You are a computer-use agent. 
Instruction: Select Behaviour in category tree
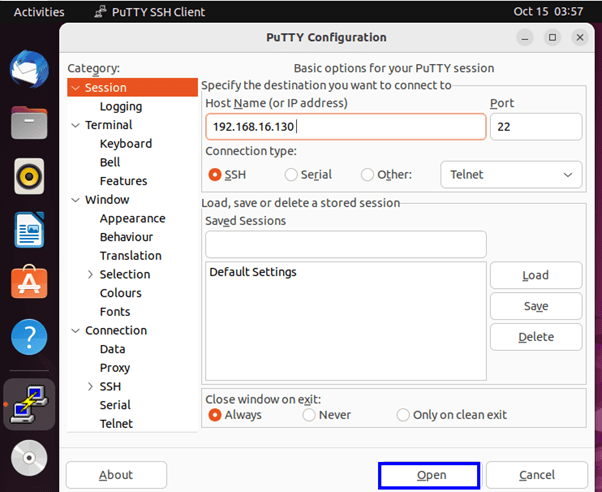coord(126,237)
